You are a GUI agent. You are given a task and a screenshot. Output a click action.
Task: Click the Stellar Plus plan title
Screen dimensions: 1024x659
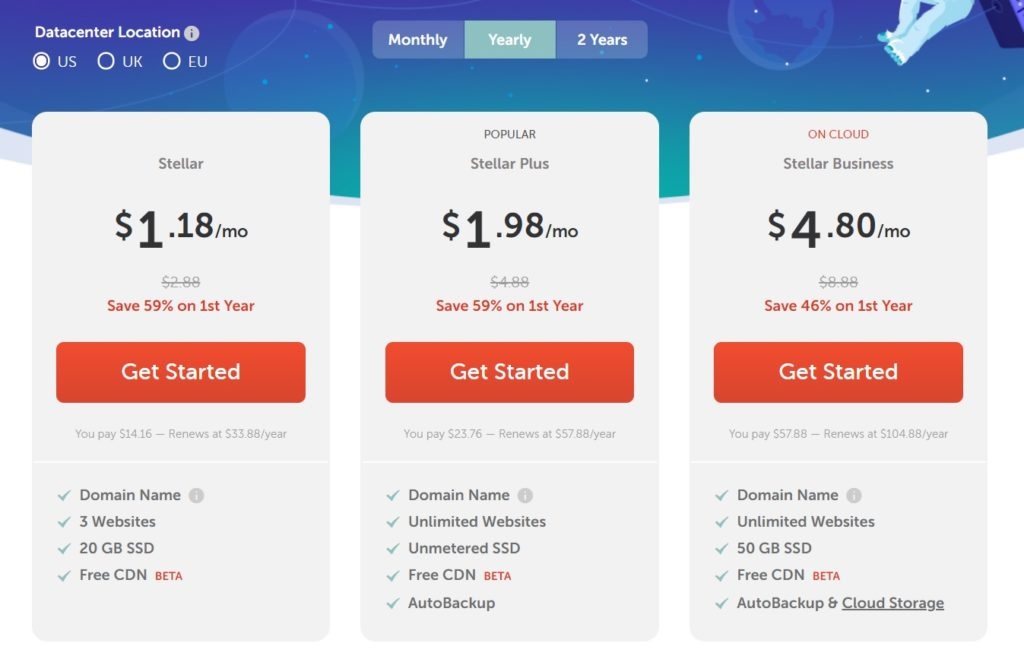click(x=509, y=164)
